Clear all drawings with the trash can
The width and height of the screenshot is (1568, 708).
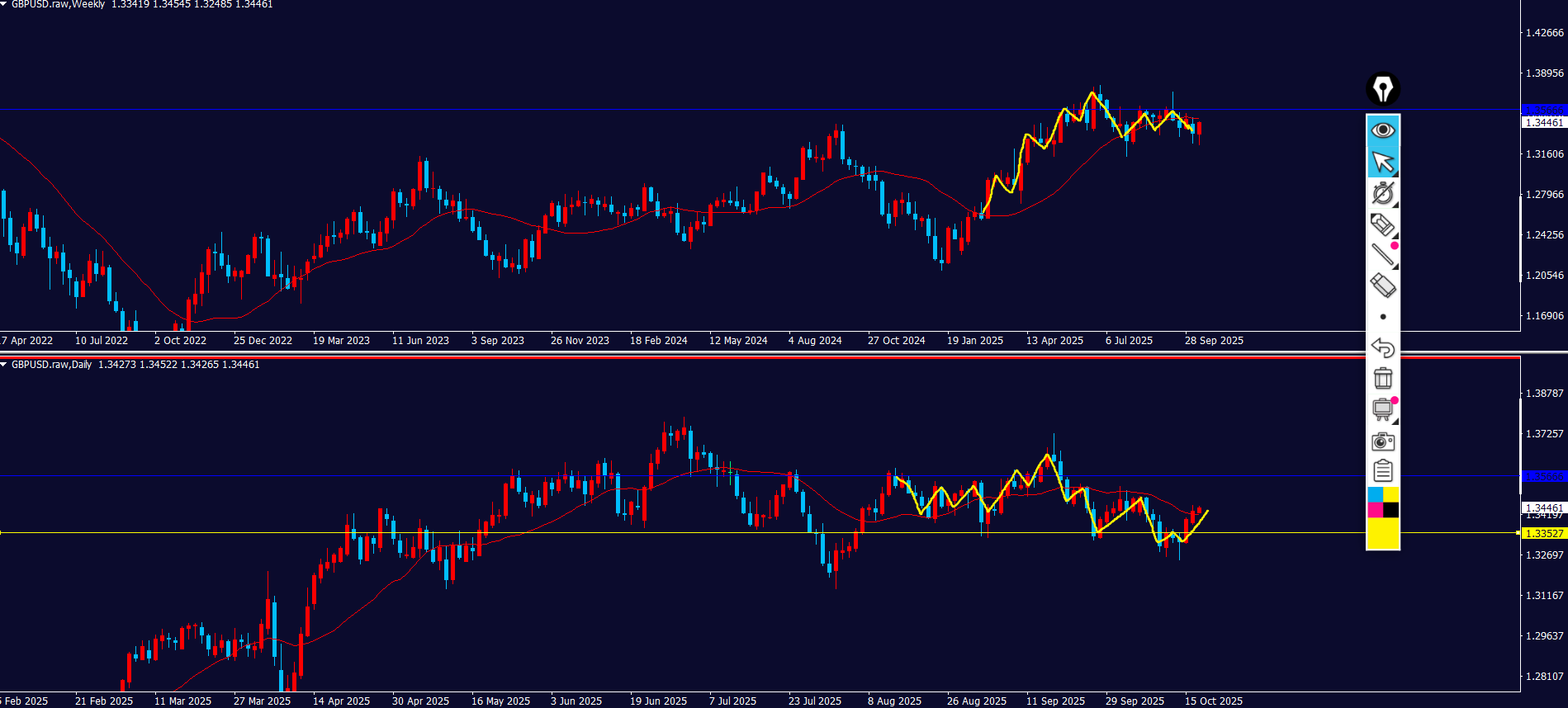pos(1383,378)
